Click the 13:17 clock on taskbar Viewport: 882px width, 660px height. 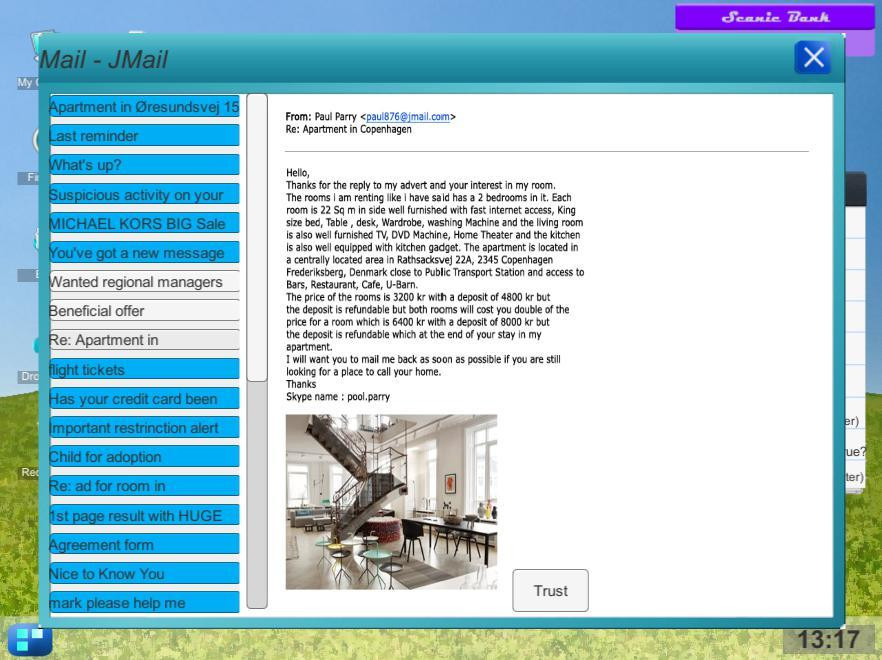828,640
